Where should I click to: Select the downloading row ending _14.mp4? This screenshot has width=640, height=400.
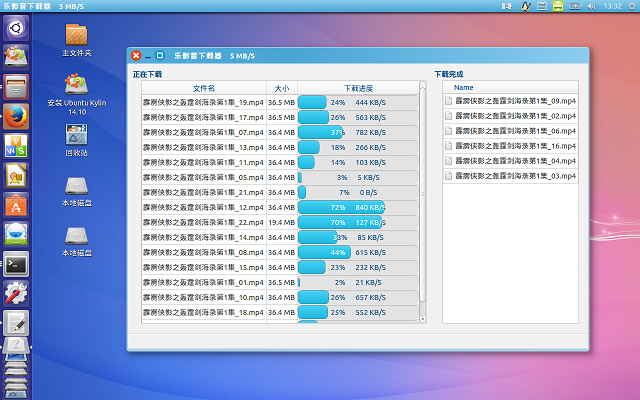(x=280, y=238)
